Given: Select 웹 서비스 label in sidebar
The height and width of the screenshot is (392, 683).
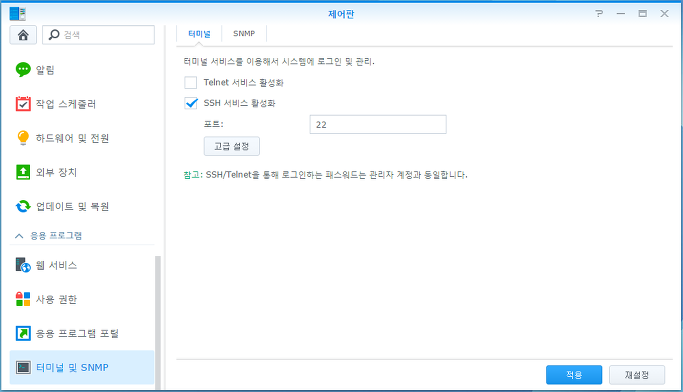Looking at the screenshot, I should click(56, 265).
